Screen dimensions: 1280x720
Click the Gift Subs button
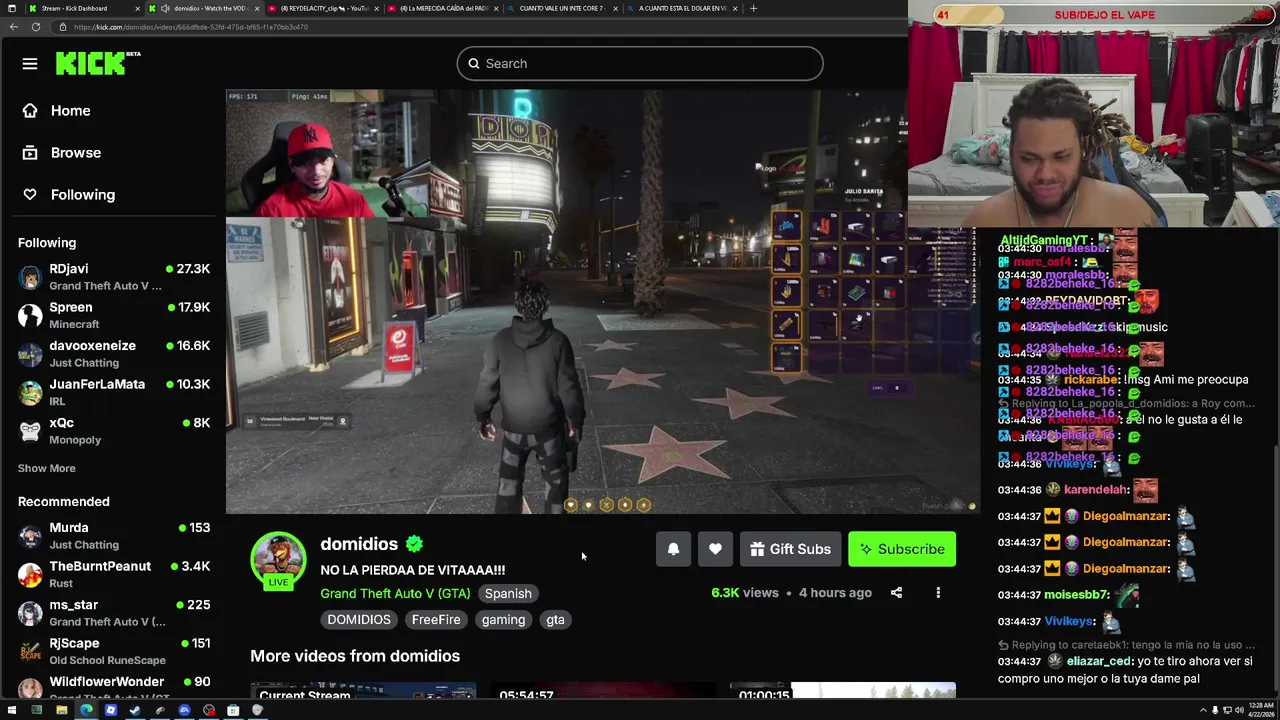click(x=790, y=549)
